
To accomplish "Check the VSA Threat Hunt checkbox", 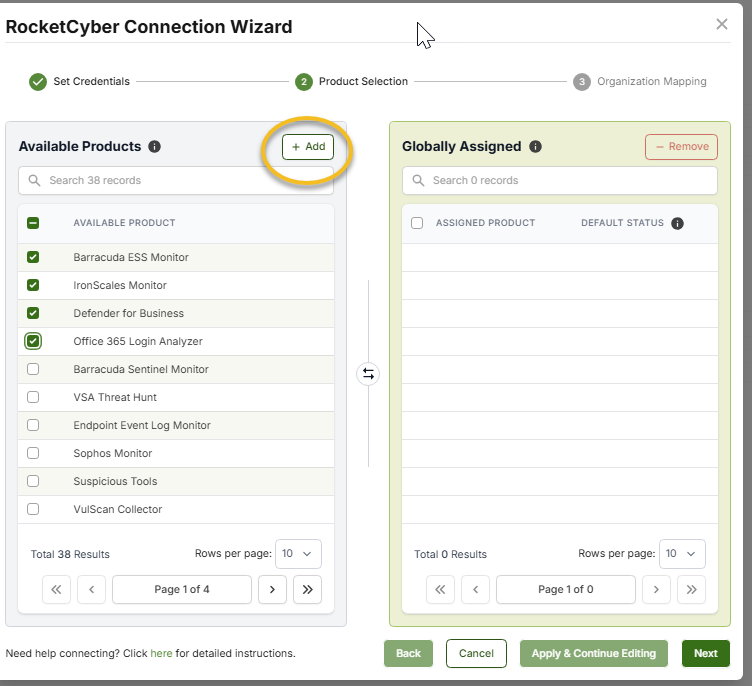I will (33, 397).
